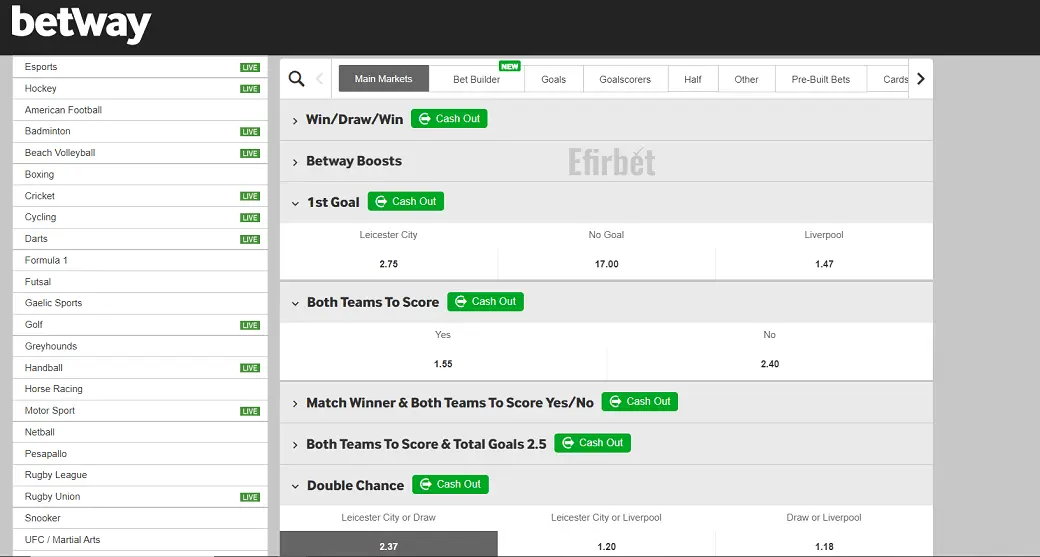The width and height of the screenshot is (1040, 557).
Task: Open Futsal in sports list
Action: point(140,282)
